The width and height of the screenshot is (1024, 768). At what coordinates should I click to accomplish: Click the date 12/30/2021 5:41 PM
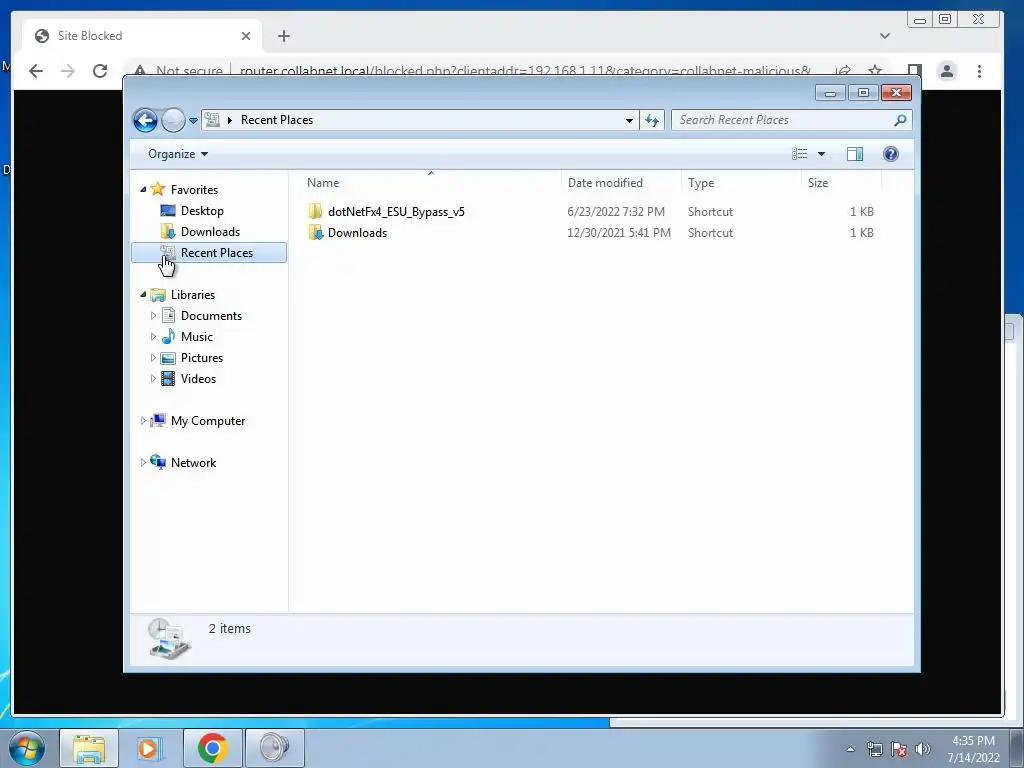618,232
